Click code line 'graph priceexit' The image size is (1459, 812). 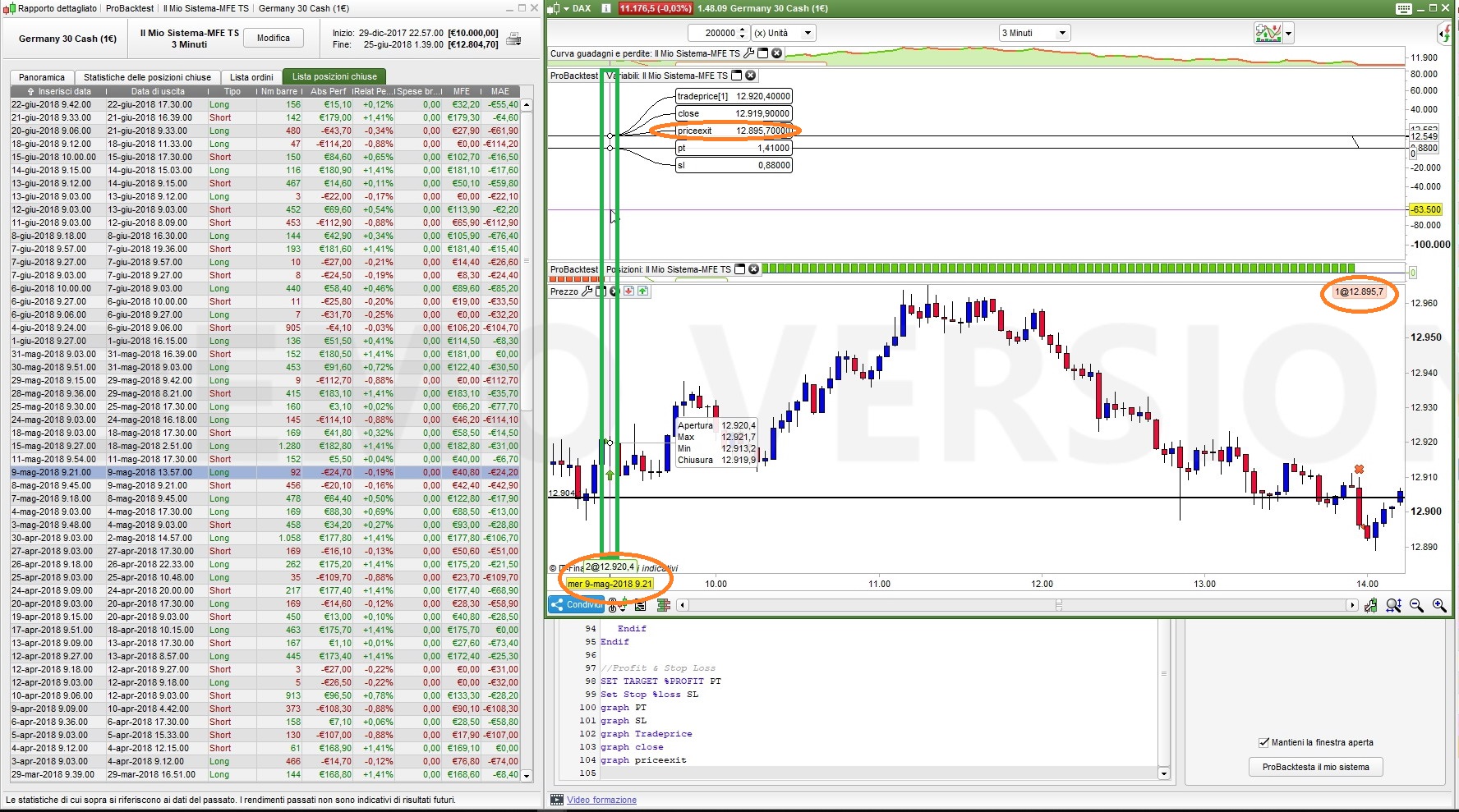click(643, 760)
